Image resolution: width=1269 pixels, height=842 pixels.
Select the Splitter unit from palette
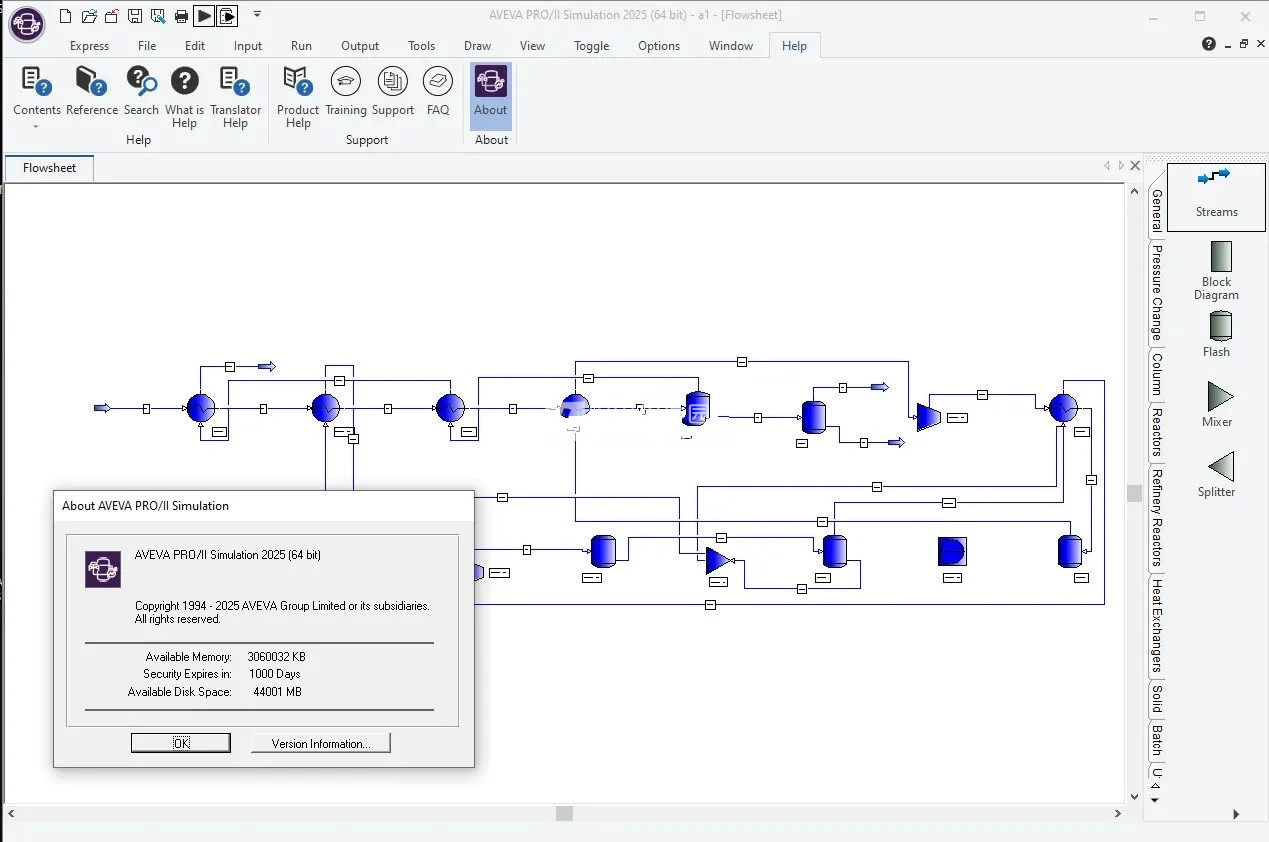pyautogui.click(x=1217, y=474)
